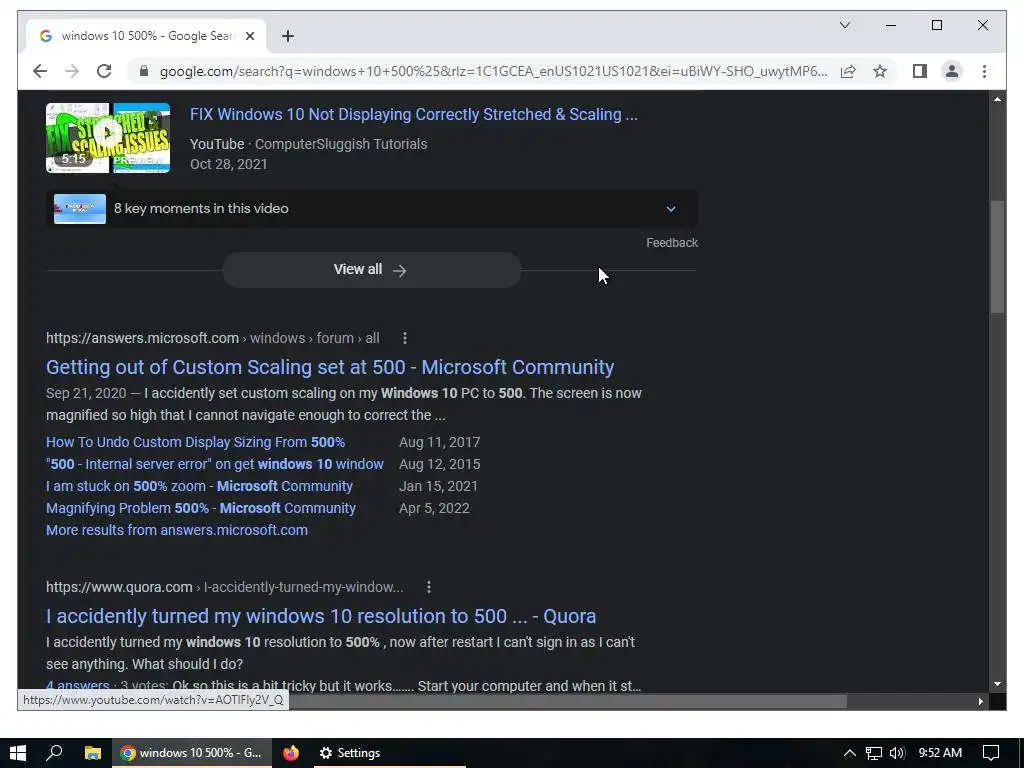Click the forward navigation arrow
The width and height of the screenshot is (1024, 768).
click(x=72, y=71)
